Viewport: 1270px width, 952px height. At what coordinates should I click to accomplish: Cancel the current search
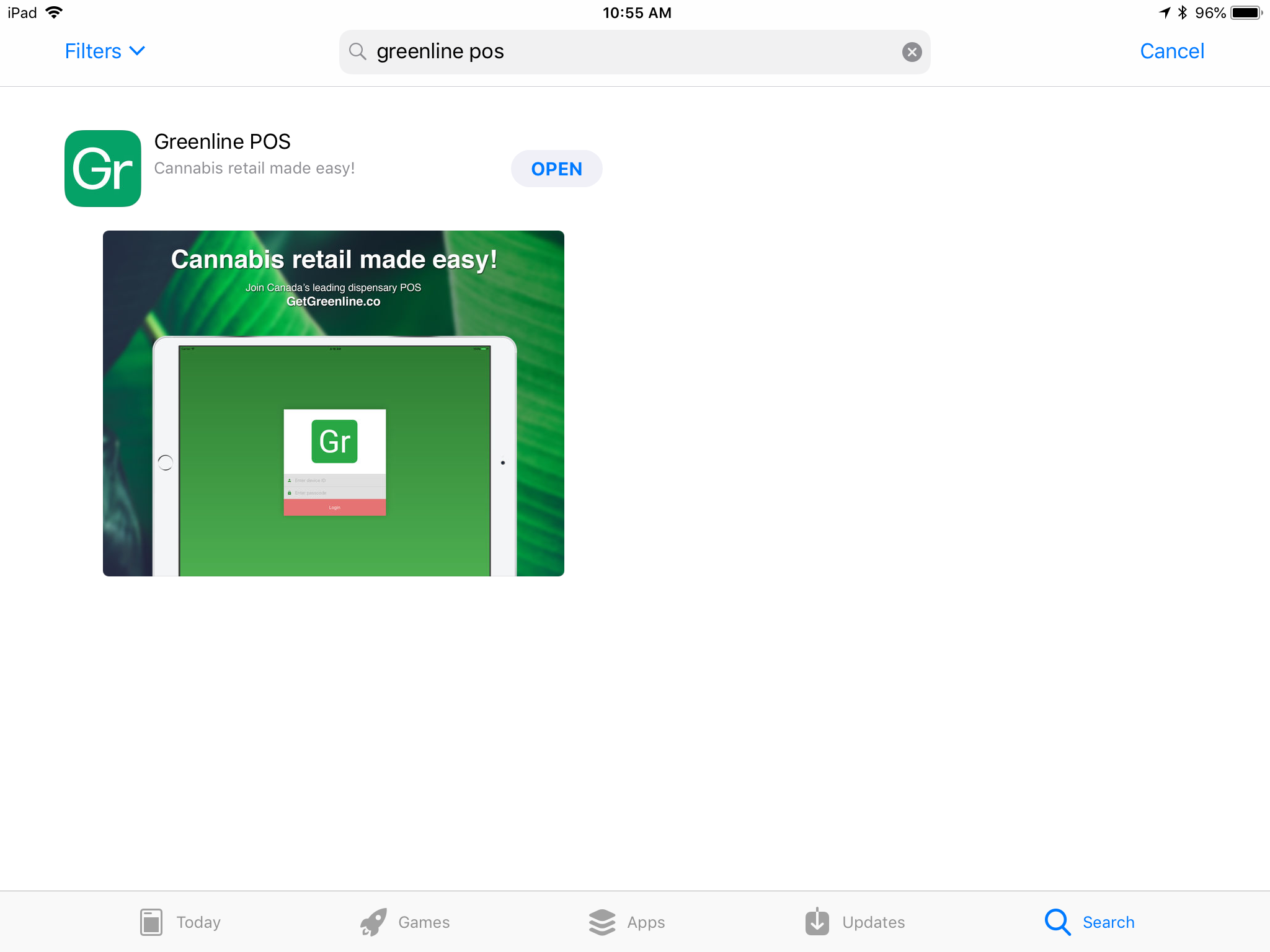pyautogui.click(x=1171, y=51)
